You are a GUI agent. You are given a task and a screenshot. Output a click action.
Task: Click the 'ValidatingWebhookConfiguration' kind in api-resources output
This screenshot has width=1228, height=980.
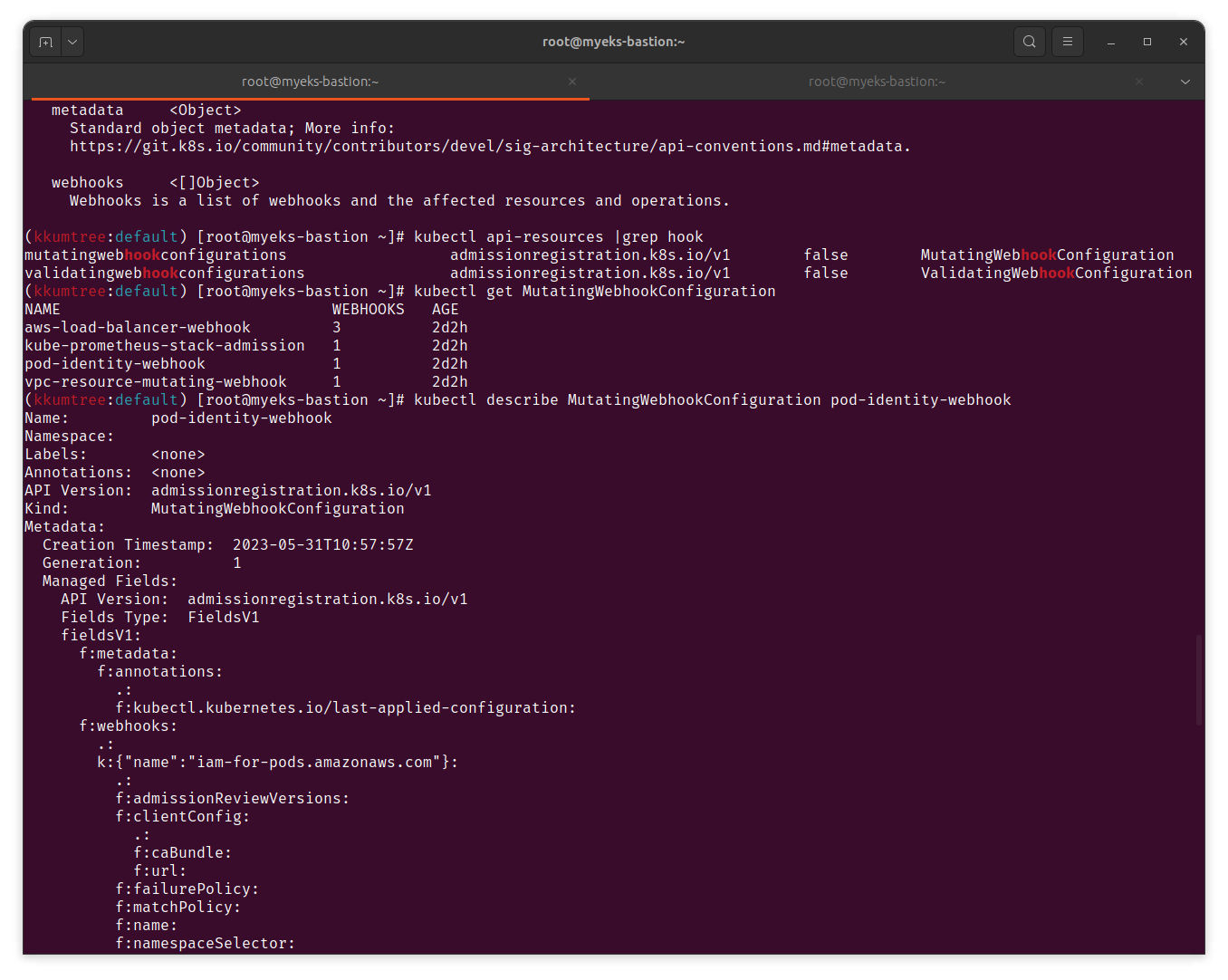tap(1057, 274)
